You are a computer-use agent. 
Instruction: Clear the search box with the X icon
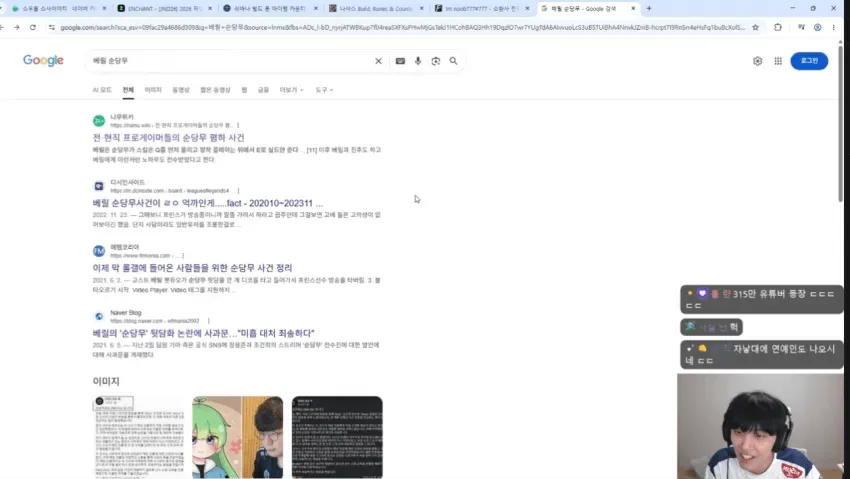pyautogui.click(x=378, y=61)
